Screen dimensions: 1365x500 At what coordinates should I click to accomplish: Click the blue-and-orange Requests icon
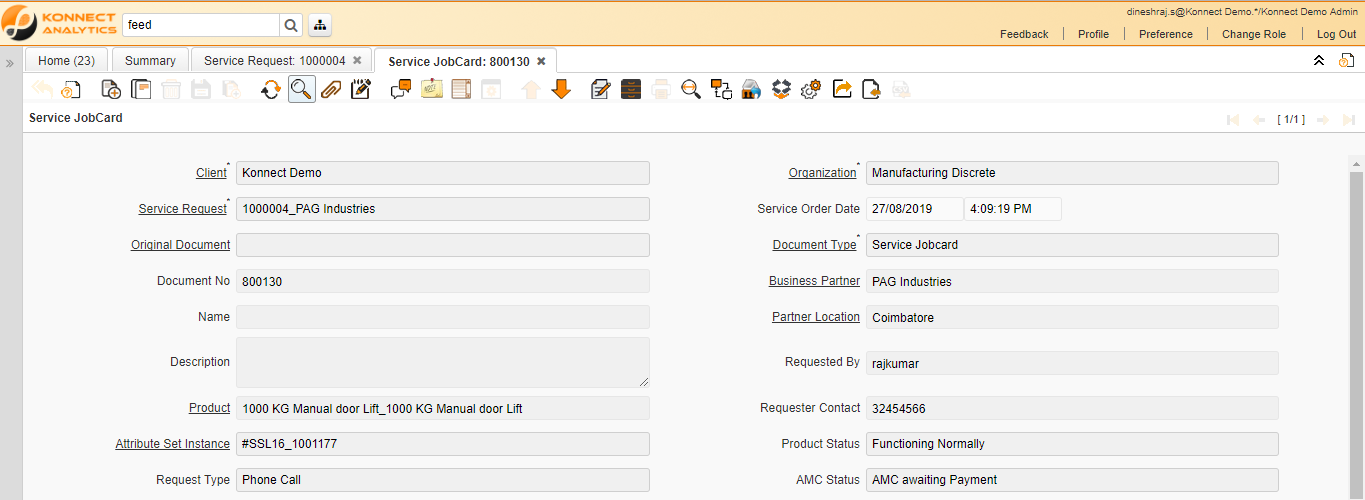click(x=751, y=89)
